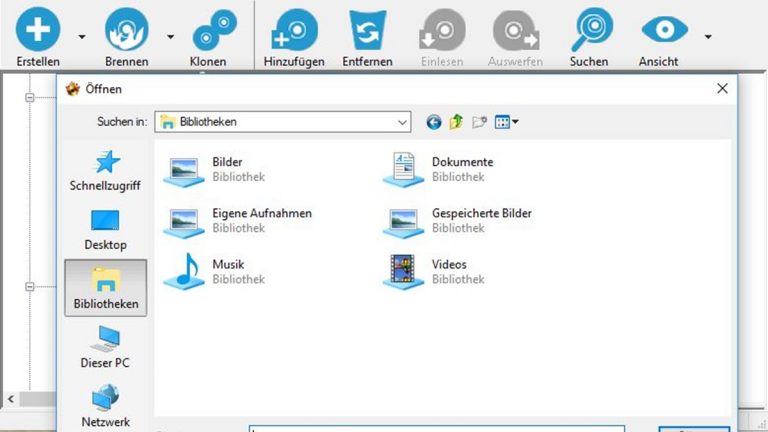The height and width of the screenshot is (432, 768).
Task: Select Netzwerk in the places bar
Action: point(105,406)
